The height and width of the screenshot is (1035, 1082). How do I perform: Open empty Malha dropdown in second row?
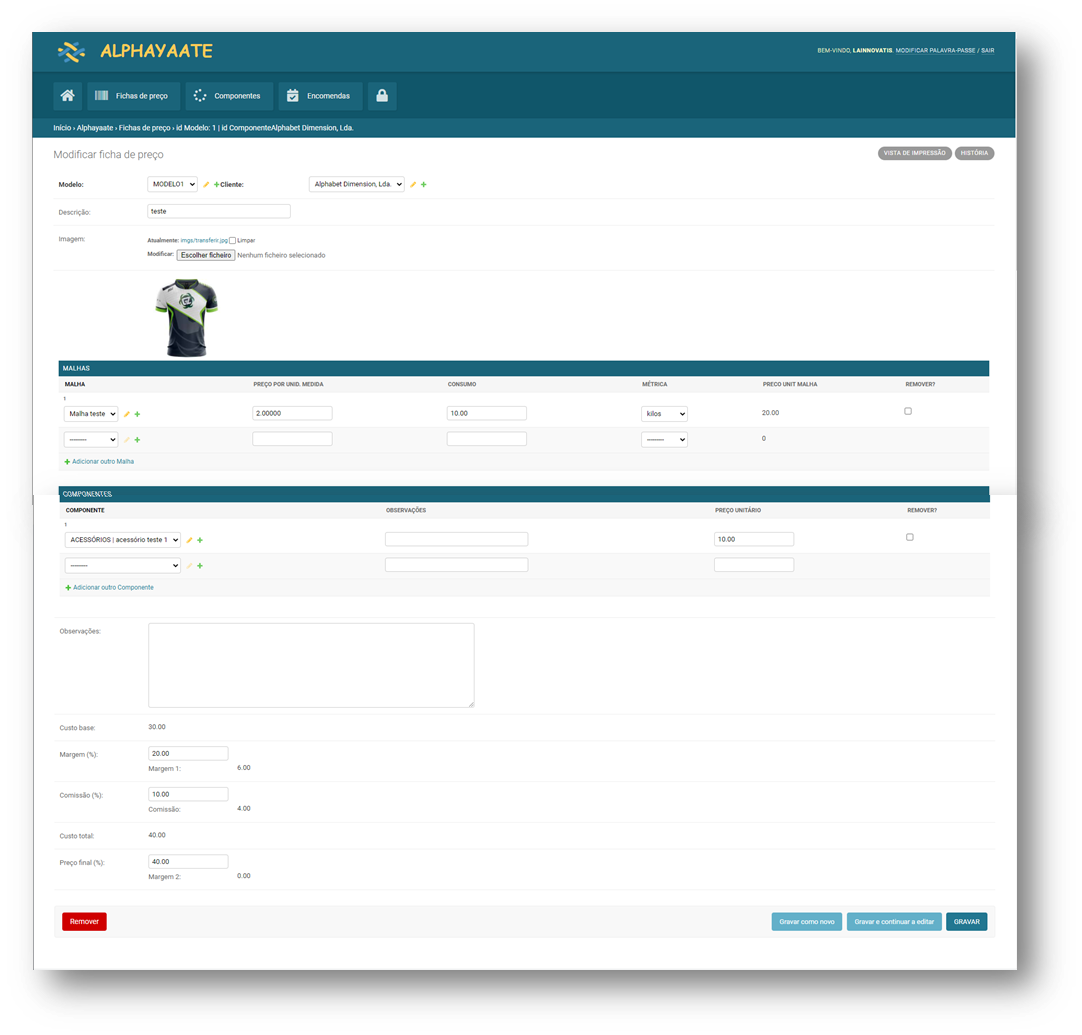coord(91,440)
